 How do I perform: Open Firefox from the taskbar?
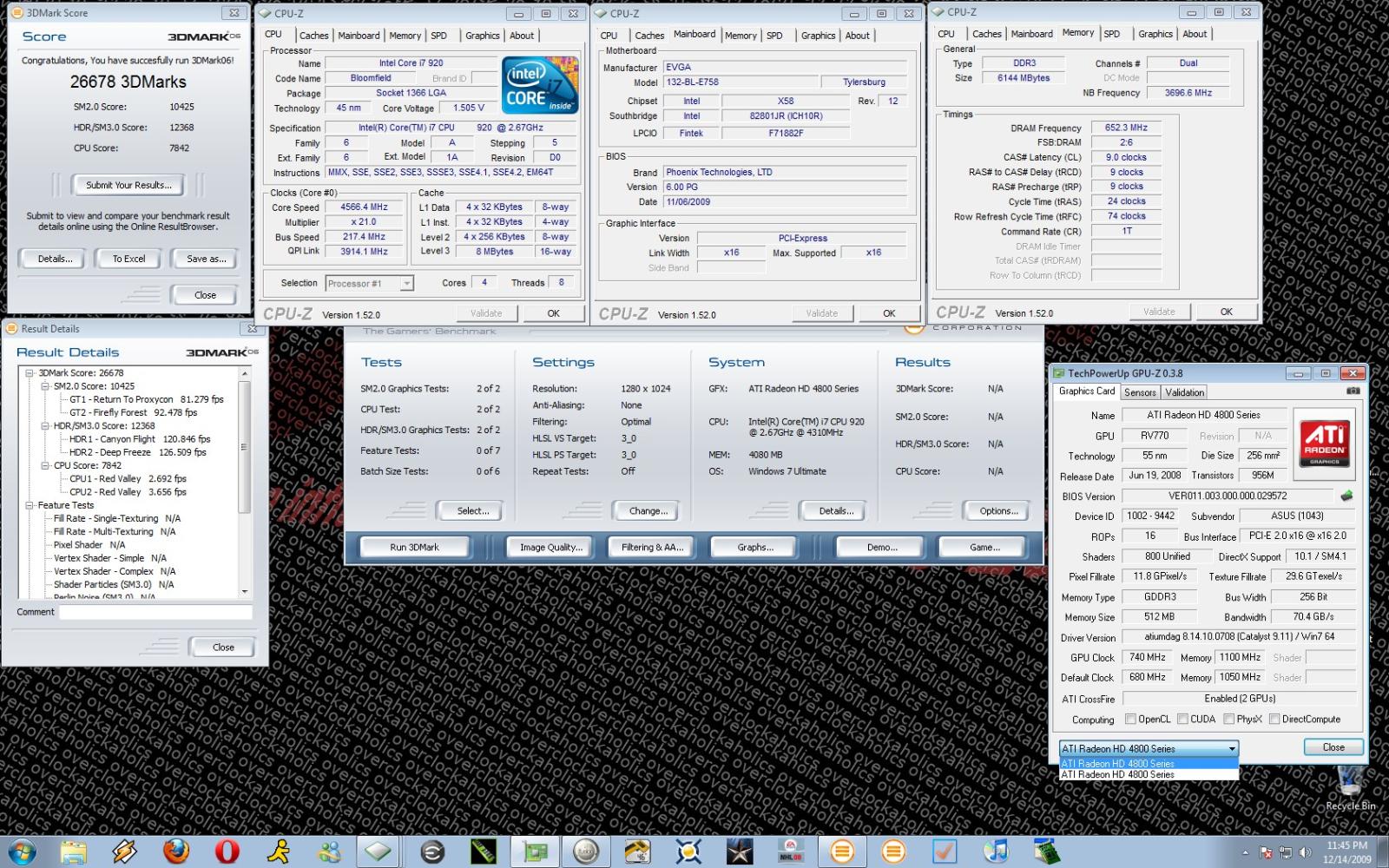point(176,852)
